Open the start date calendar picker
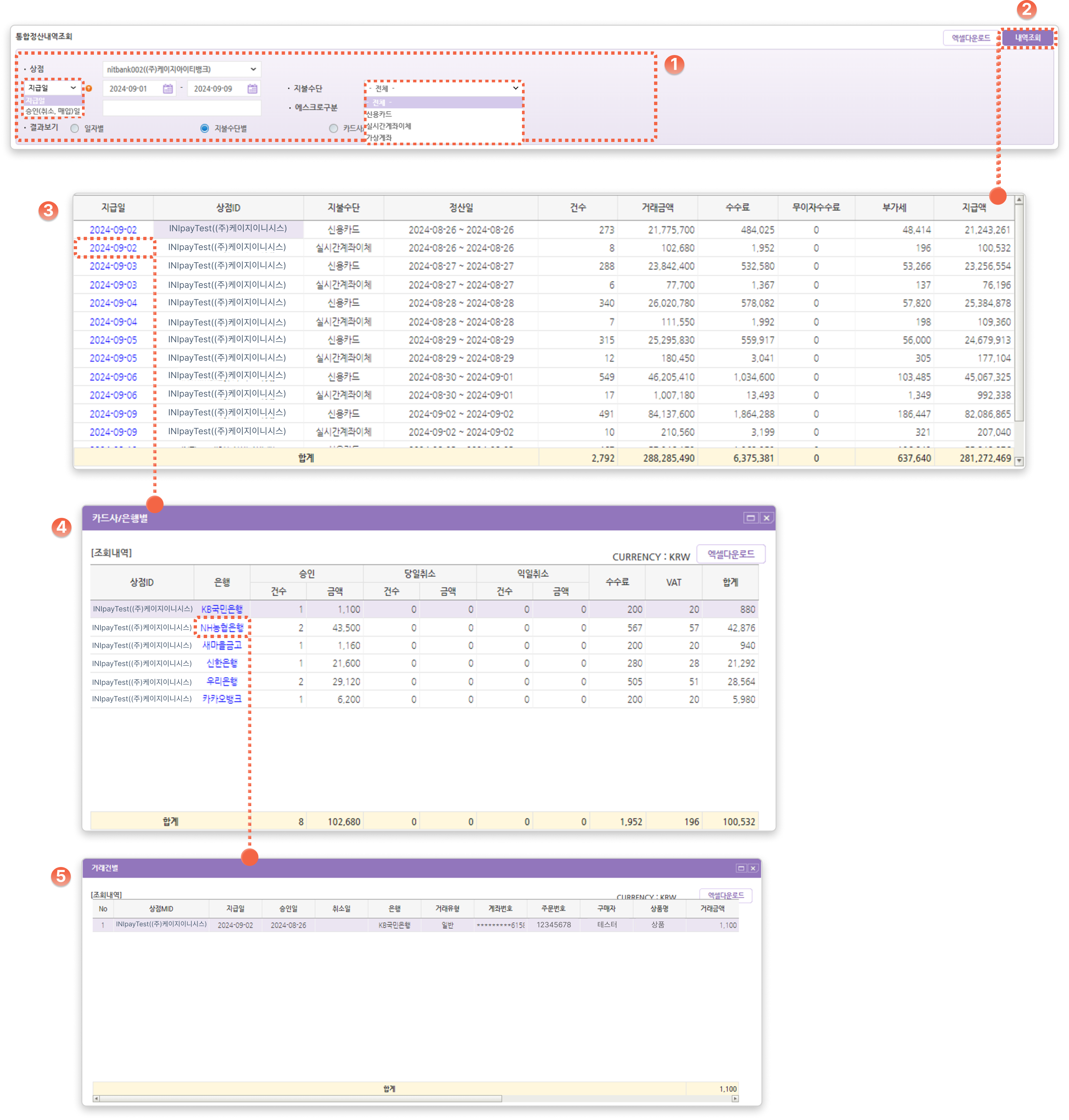This screenshot has width=1069, height=1120. pos(168,89)
